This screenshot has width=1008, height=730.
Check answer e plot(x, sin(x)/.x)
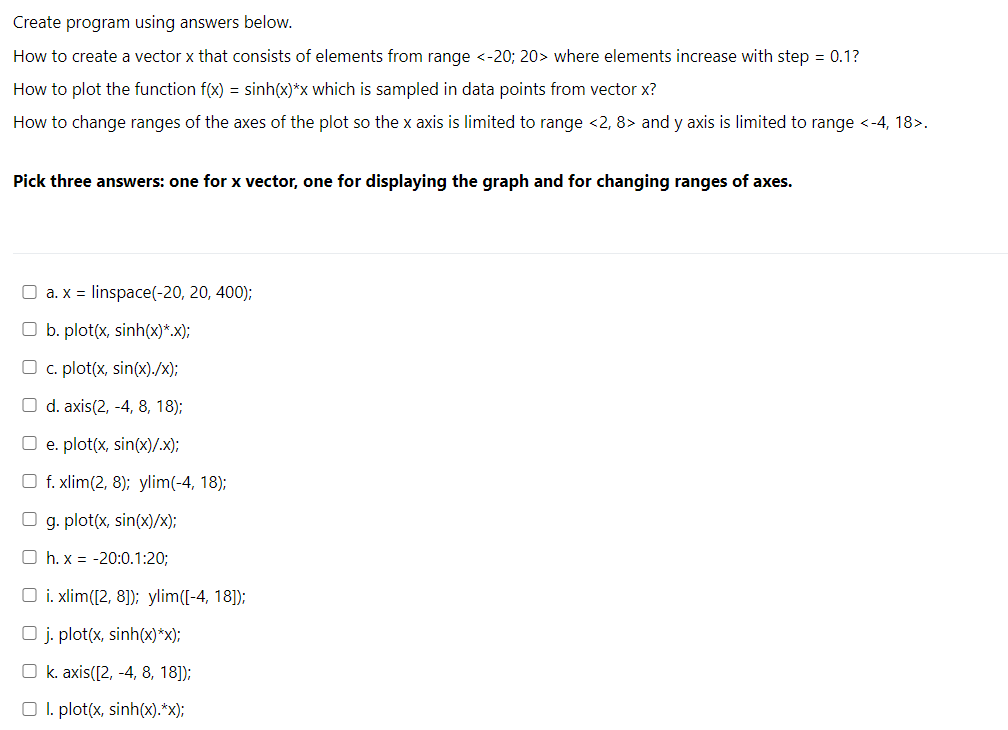click(29, 442)
